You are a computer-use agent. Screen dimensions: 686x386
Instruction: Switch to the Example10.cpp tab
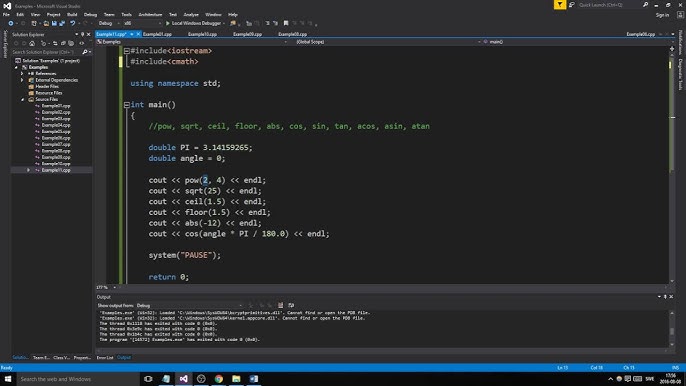(x=202, y=34)
